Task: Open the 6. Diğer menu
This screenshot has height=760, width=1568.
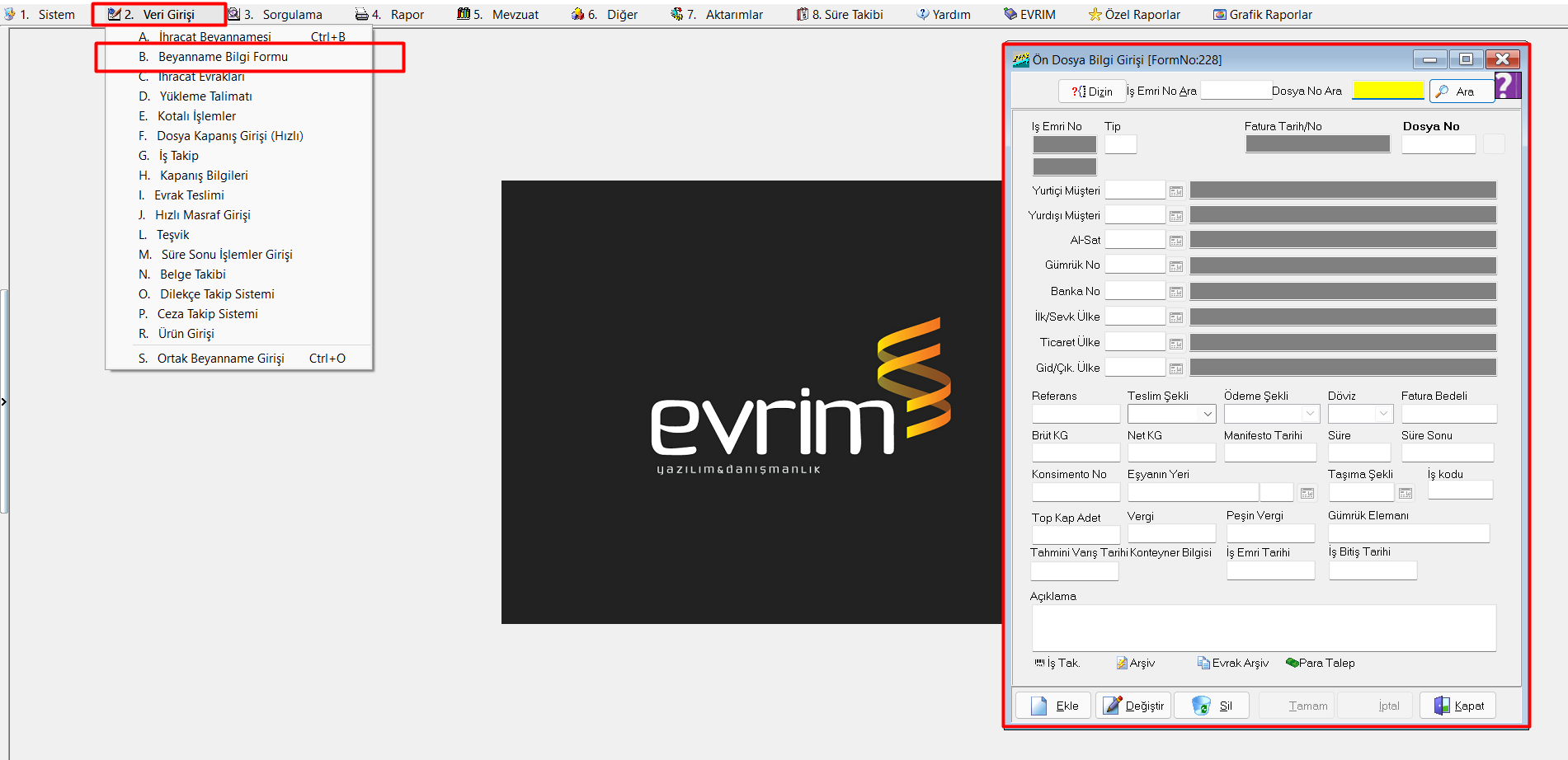Action: (605, 14)
